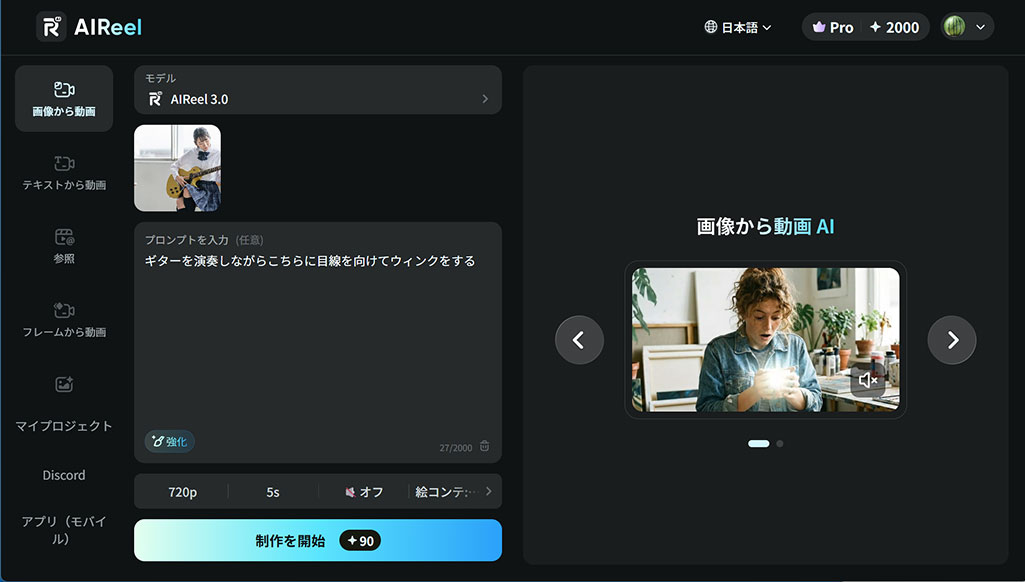Screen dimensions: 1025x582
Task: Open the 画像から動画 sidebar tool
Action: [x=64, y=99]
